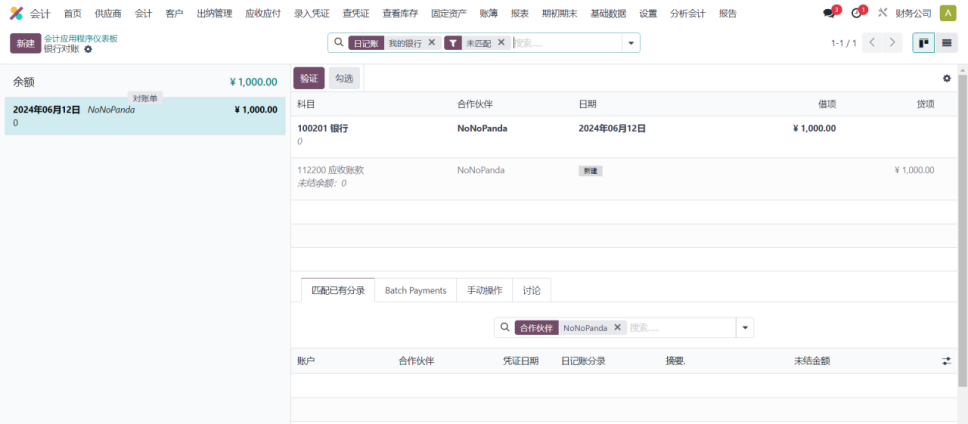This screenshot has width=968, height=424.
Task: Open the 手动操作 tab
Action: click(484, 290)
